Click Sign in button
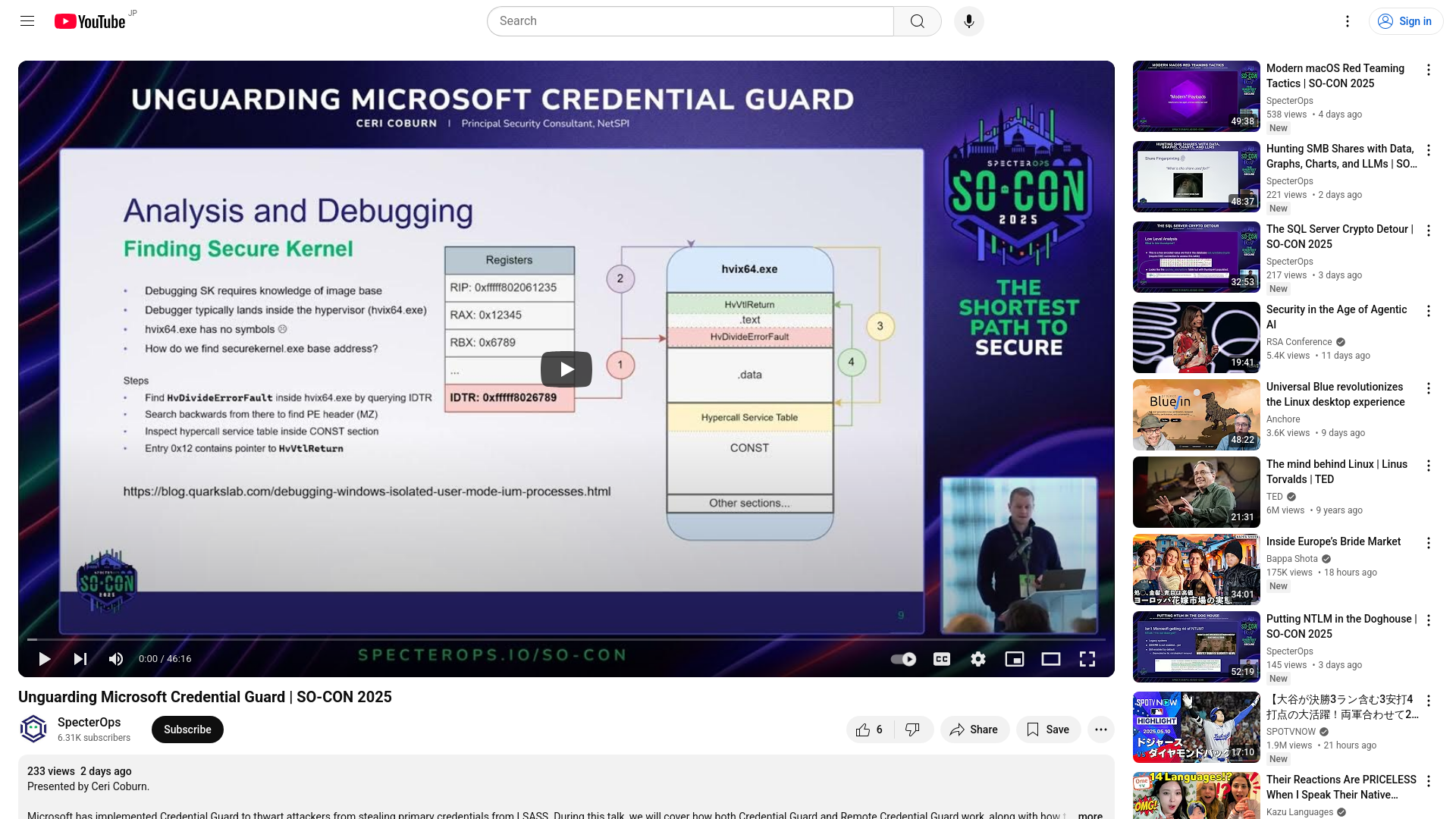The height and width of the screenshot is (819, 1456). (1406, 21)
